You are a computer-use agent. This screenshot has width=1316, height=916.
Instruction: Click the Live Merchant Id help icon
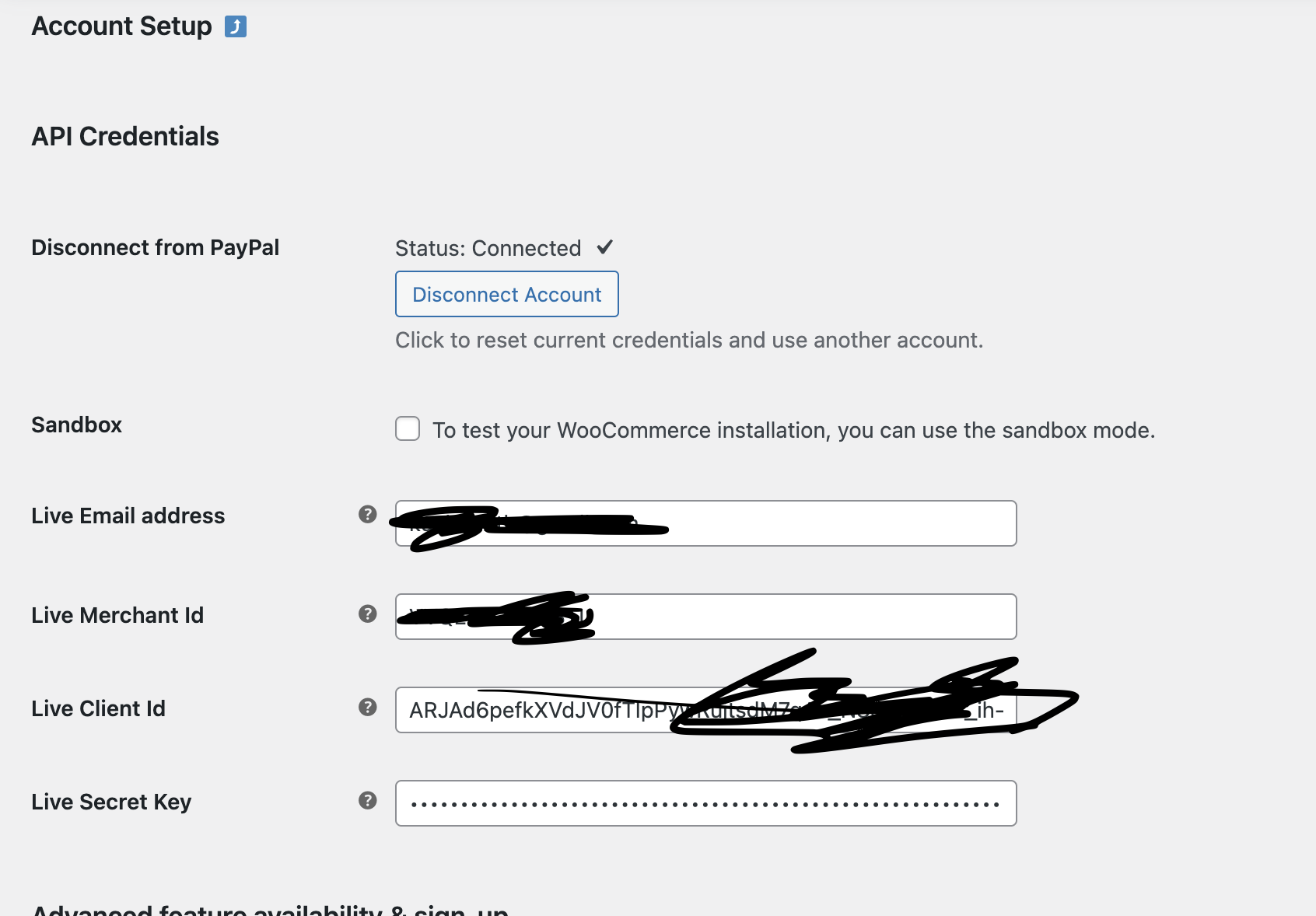pos(366,614)
